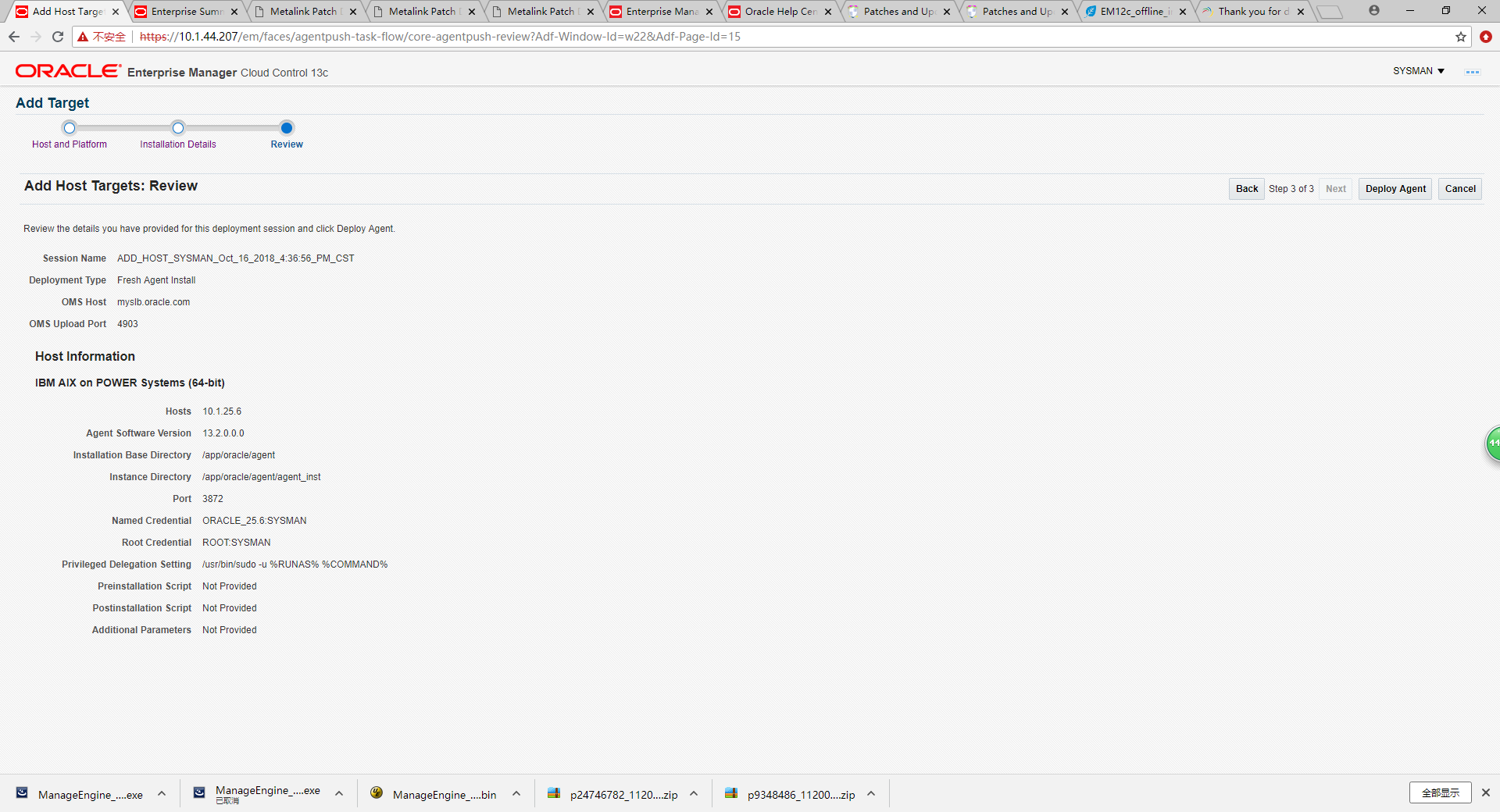Image resolution: width=1500 pixels, height=812 pixels.
Task: Click the Cancel button
Action: [x=1460, y=189]
